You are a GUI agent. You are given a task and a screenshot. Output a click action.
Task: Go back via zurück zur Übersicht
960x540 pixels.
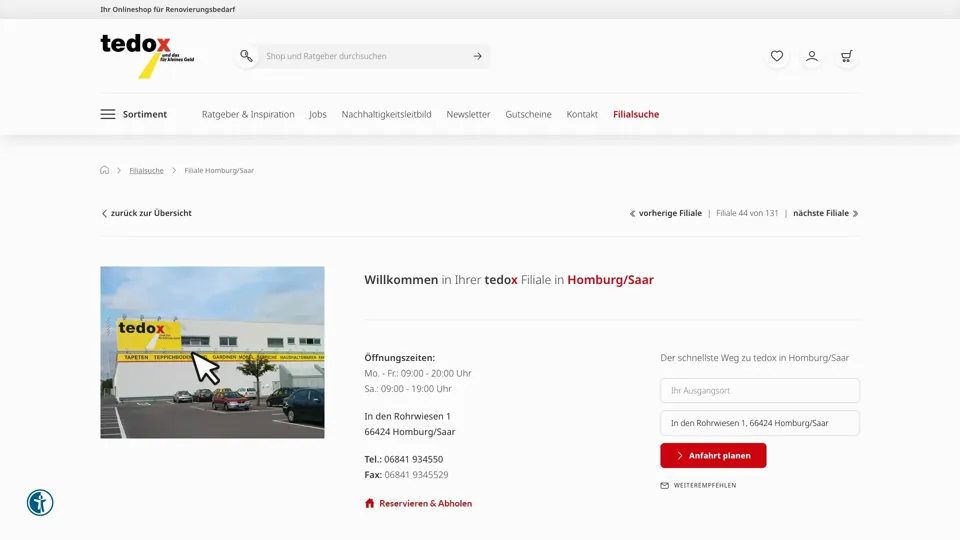tap(151, 213)
